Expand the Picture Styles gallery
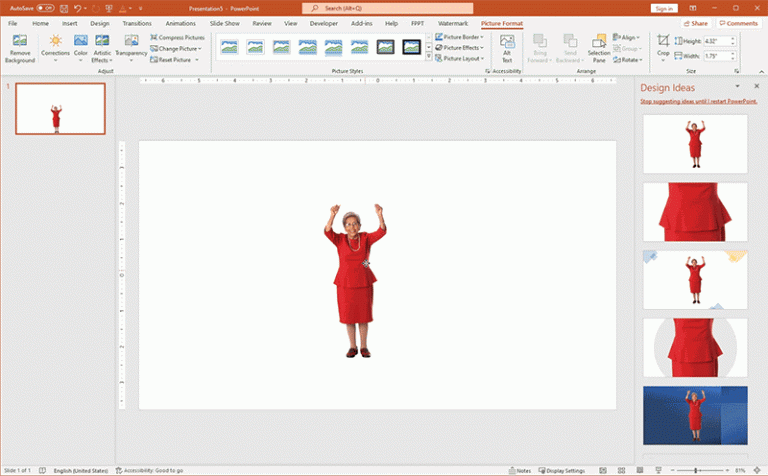Screen dimensions: 768x476 pos(429,57)
